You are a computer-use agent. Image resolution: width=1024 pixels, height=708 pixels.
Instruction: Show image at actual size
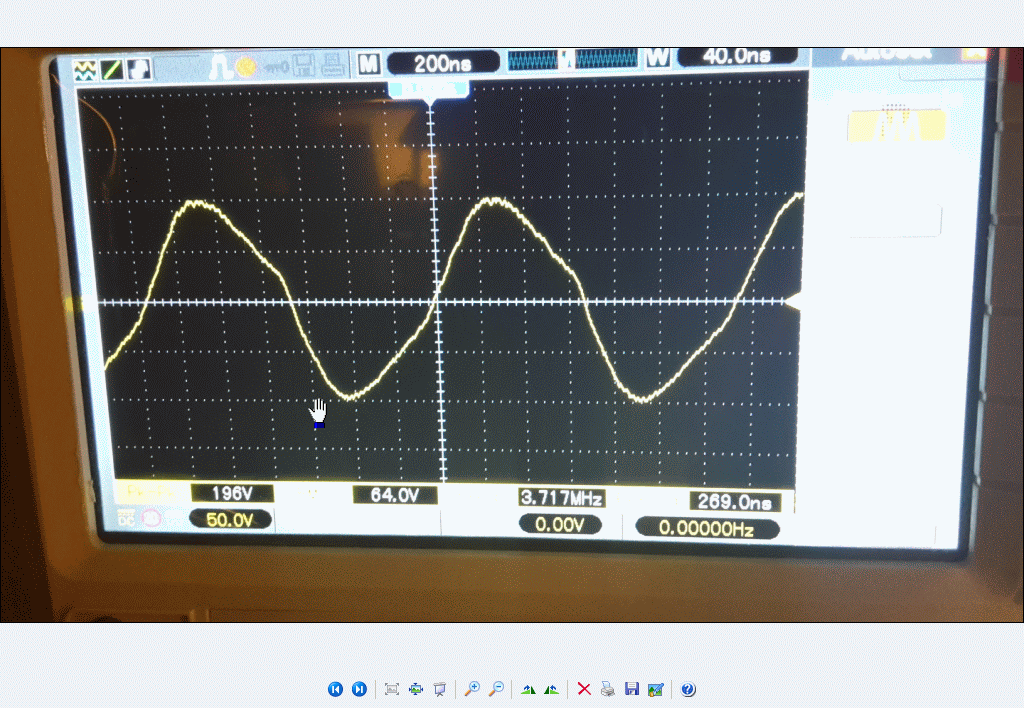pyautogui.click(x=416, y=689)
